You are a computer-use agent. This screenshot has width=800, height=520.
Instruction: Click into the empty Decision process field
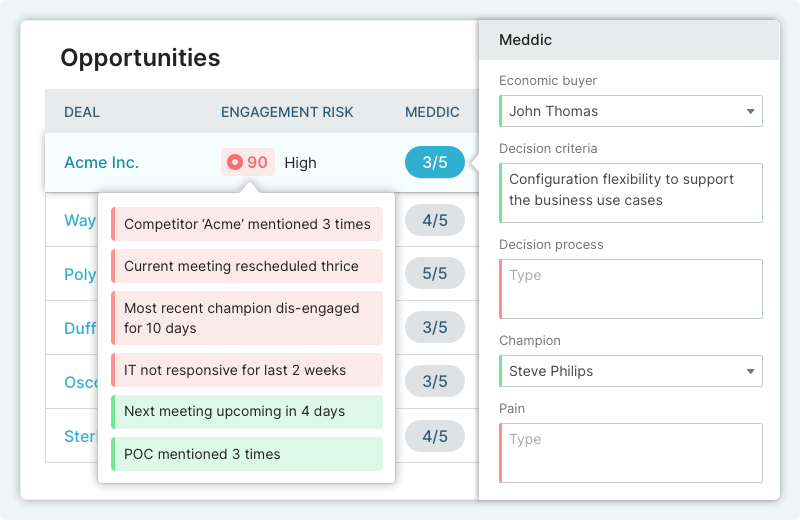631,289
